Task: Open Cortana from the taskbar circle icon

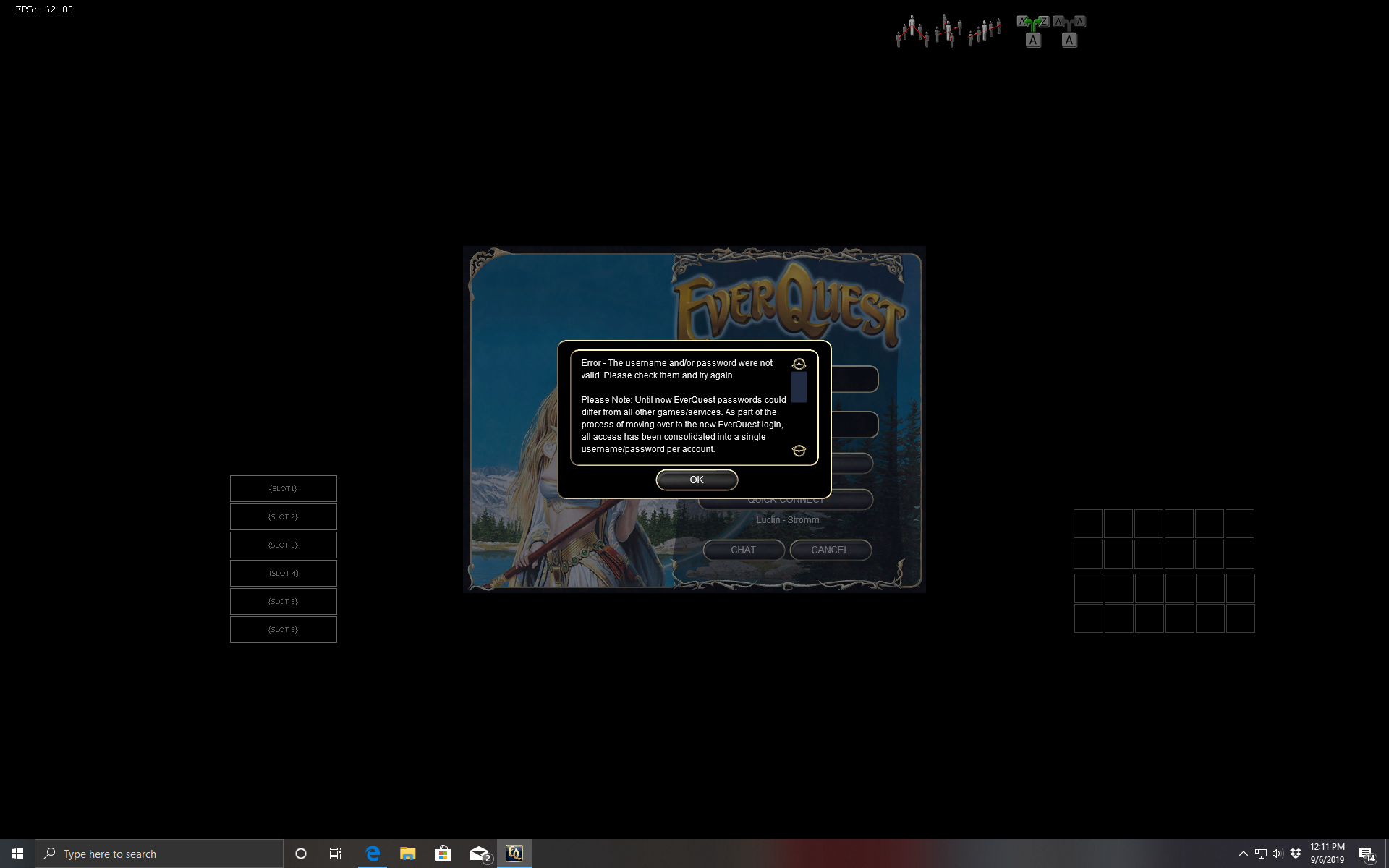Action: tap(301, 854)
